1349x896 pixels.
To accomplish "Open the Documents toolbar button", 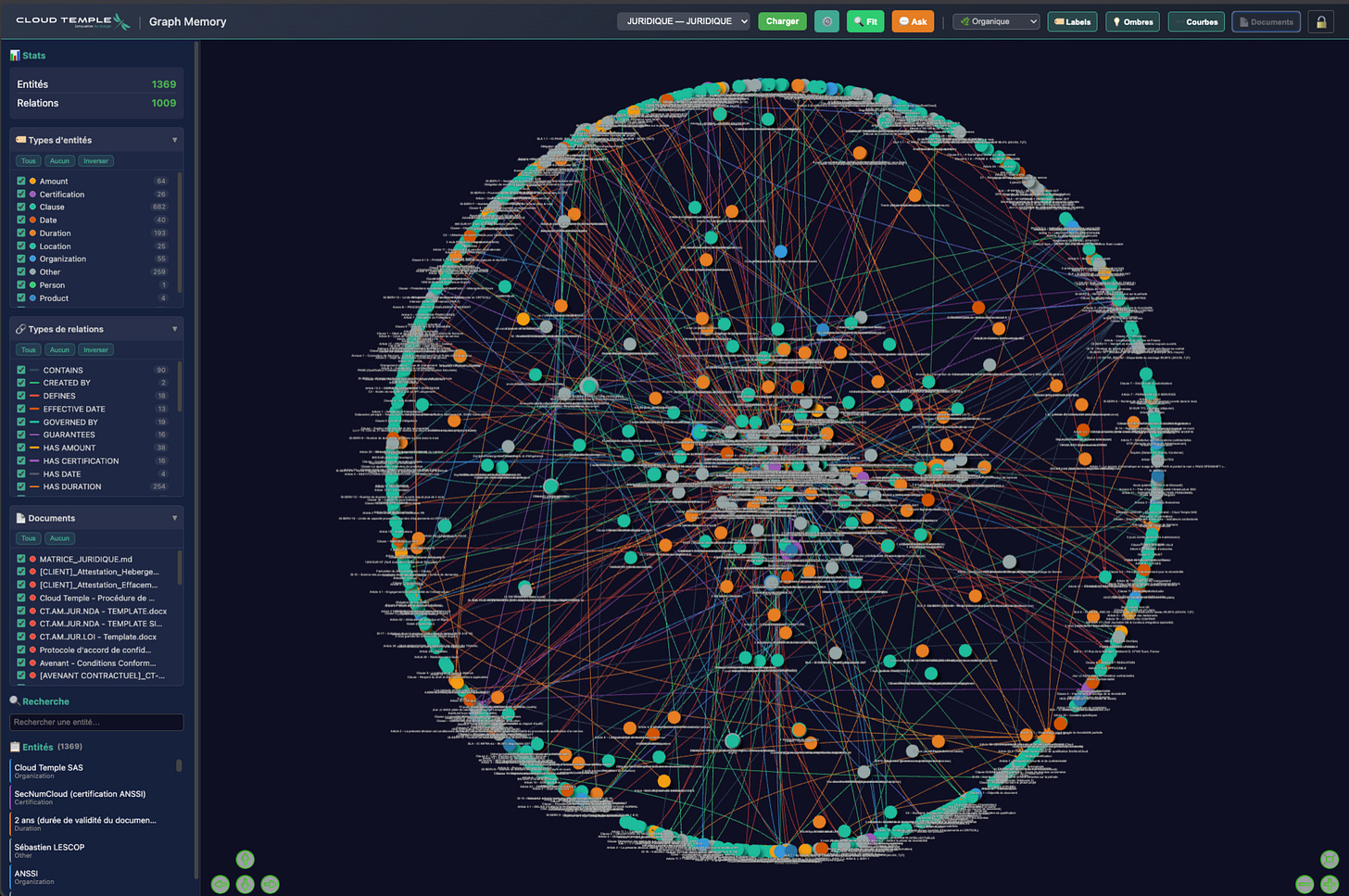I will (1266, 21).
